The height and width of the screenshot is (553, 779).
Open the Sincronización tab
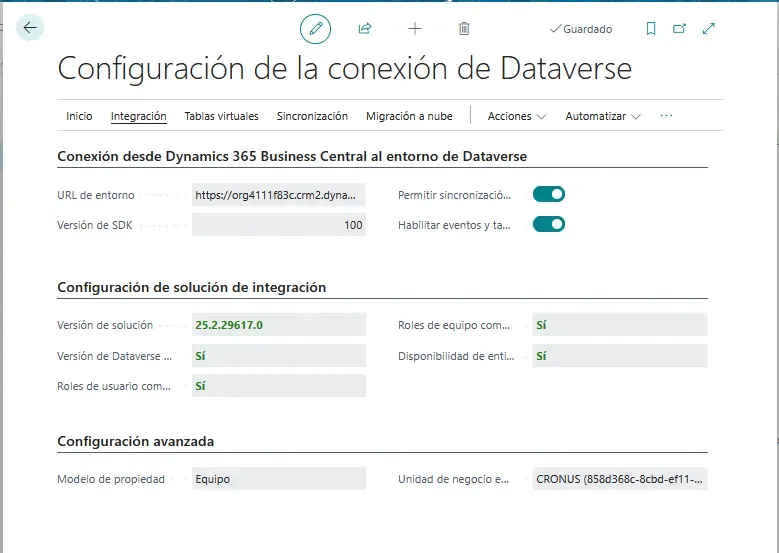(x=312, y=116)
